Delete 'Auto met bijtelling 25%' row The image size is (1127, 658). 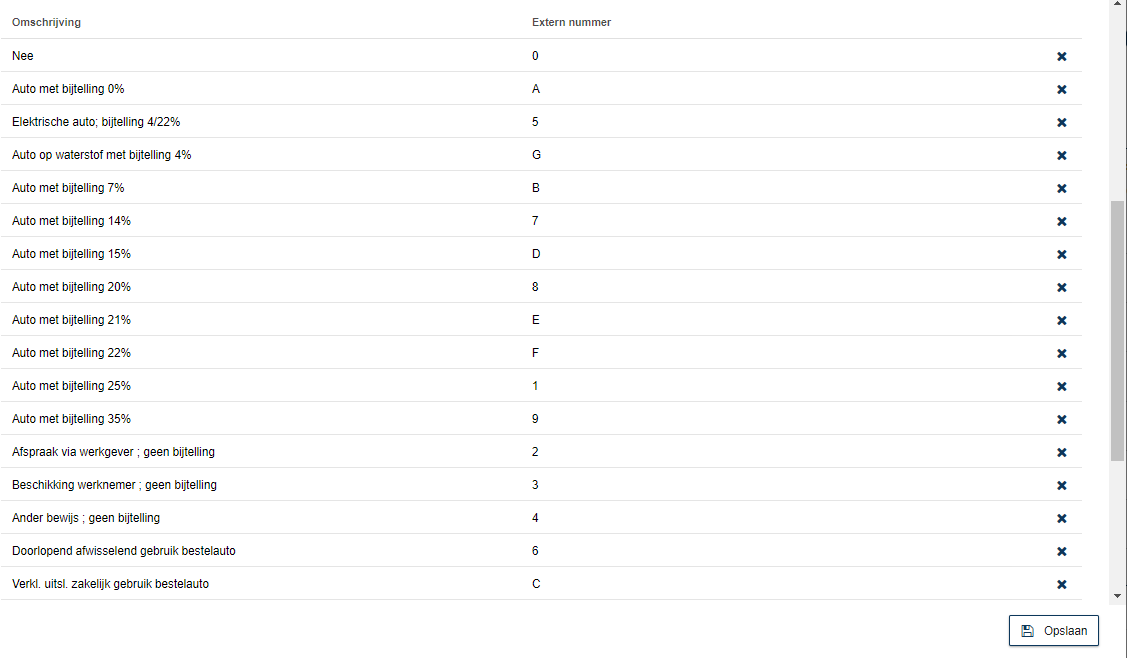[1062, 387]
